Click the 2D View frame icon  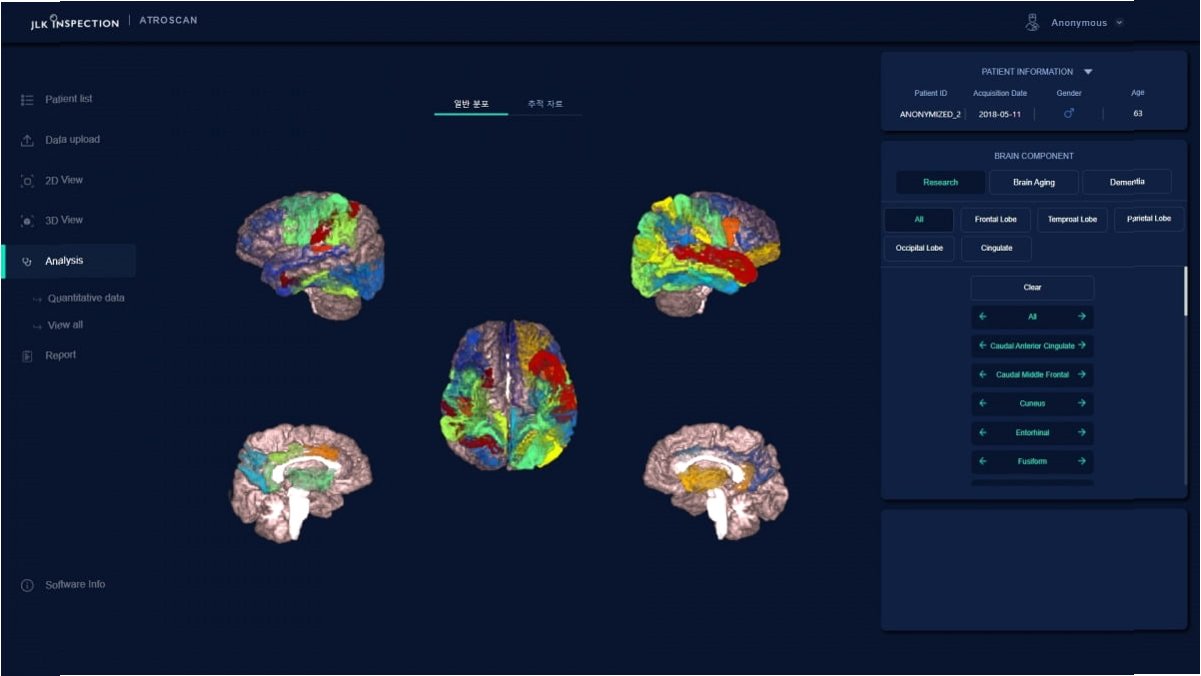tap(27, 181)
